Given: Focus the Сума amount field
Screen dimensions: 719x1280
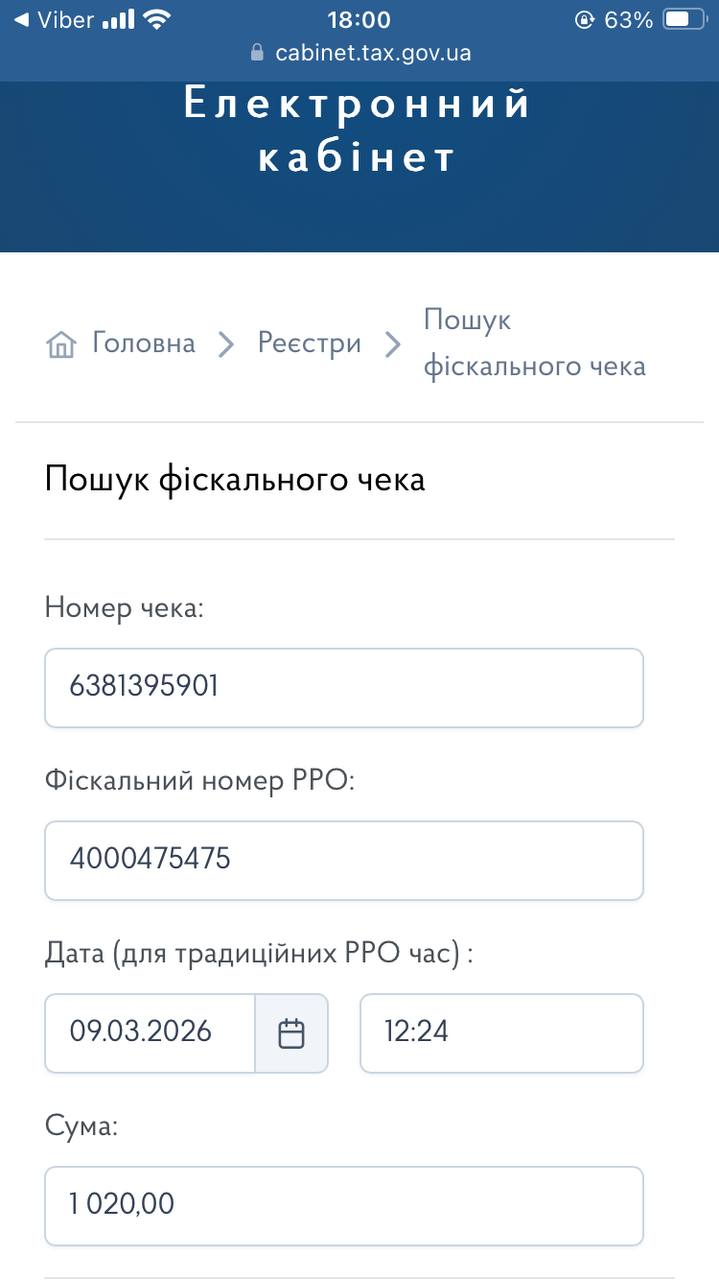Looking at the screenshot, I should (x=343, y=1205).
